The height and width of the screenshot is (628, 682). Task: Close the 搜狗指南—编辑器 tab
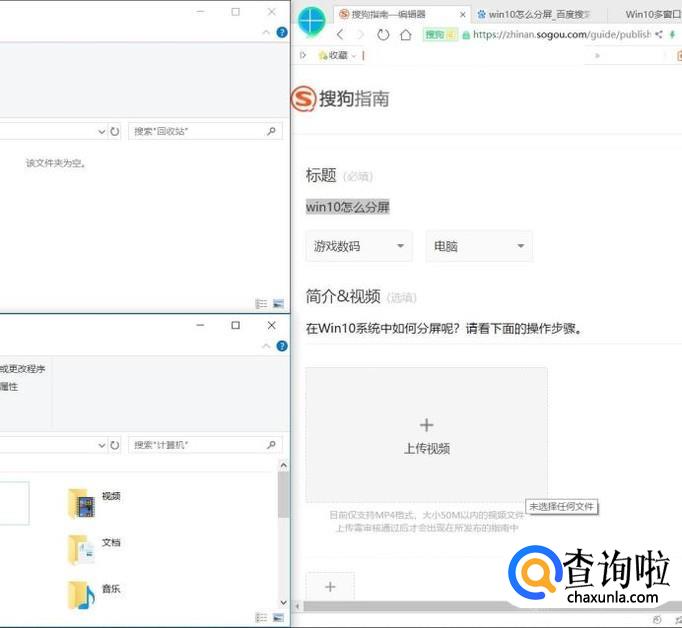463,14
